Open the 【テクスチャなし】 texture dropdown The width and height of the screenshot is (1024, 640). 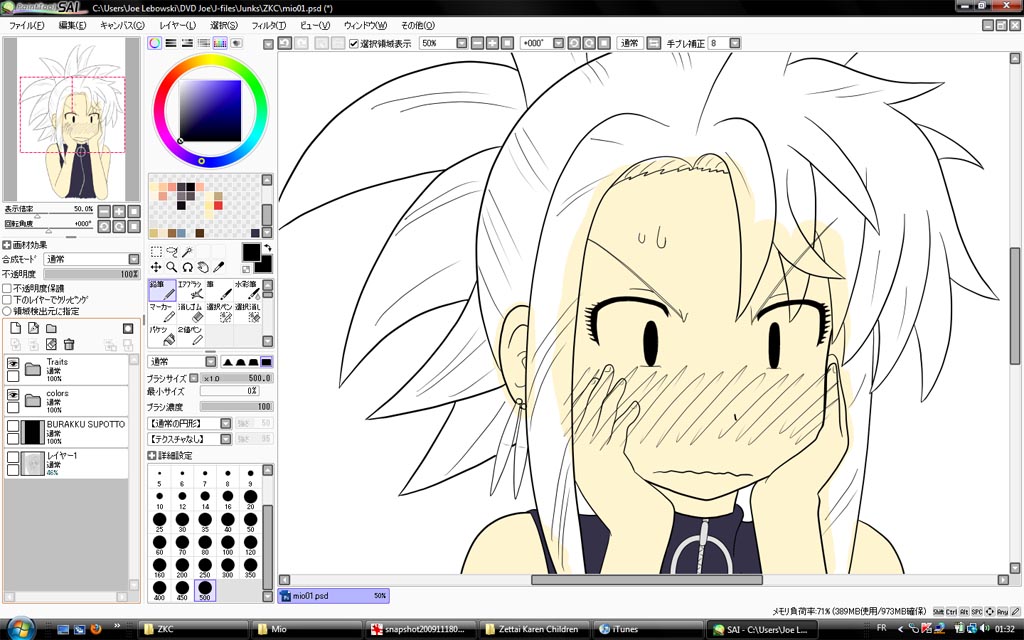225,439
